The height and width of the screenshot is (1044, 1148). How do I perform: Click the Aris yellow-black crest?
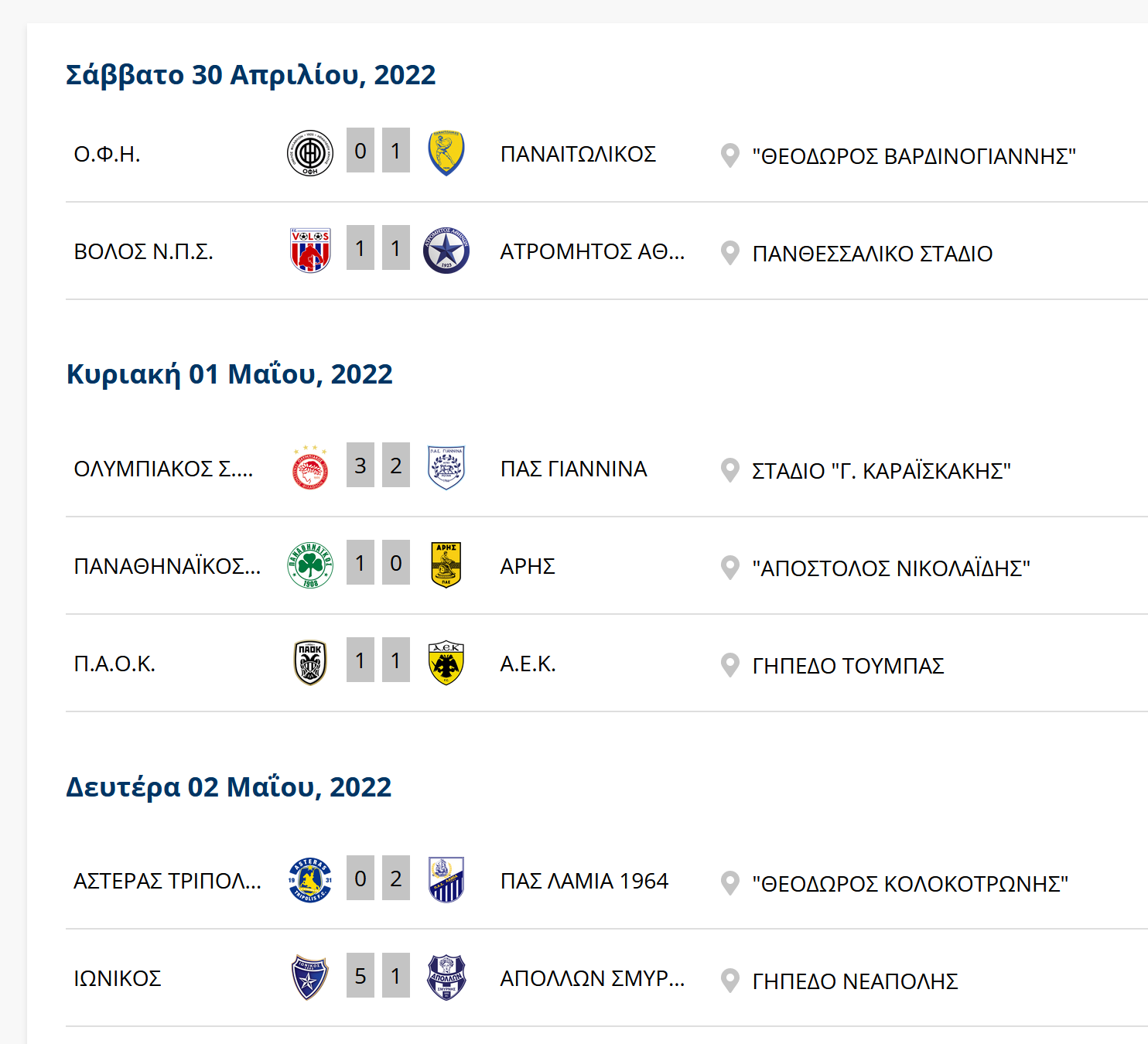446,565
